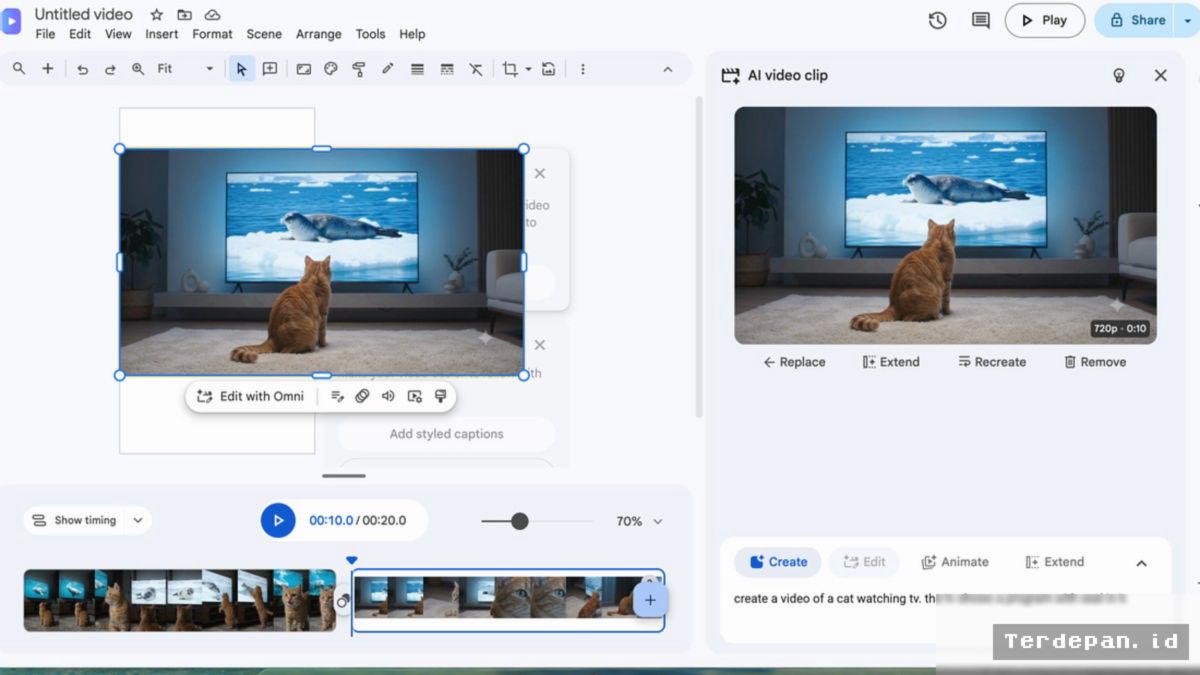This screenshot has width=1200, height=675.
Task: Open the Arrange menu
Action: 319,34
